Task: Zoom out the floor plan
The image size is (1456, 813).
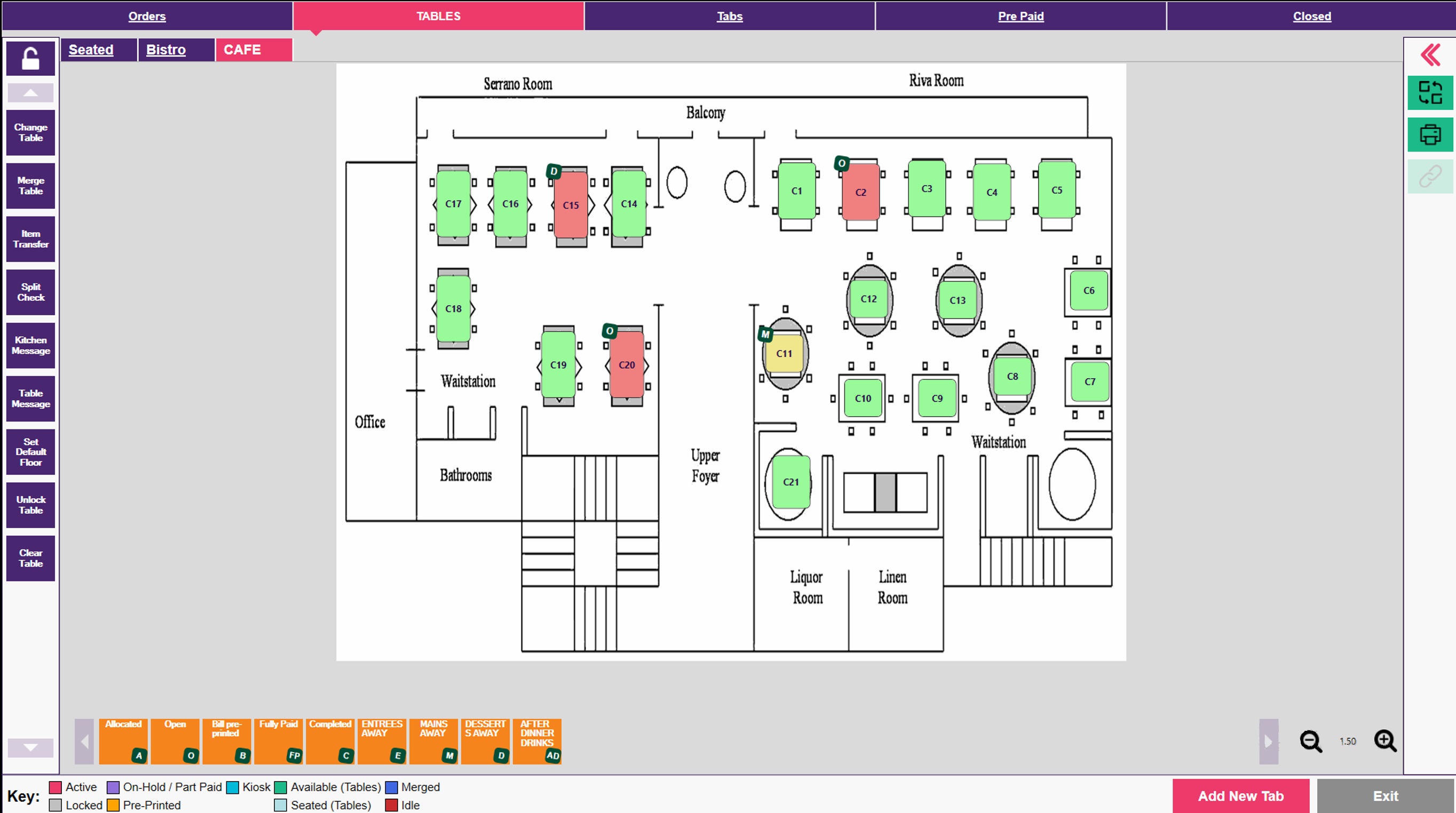Action: coord(1311,740)
